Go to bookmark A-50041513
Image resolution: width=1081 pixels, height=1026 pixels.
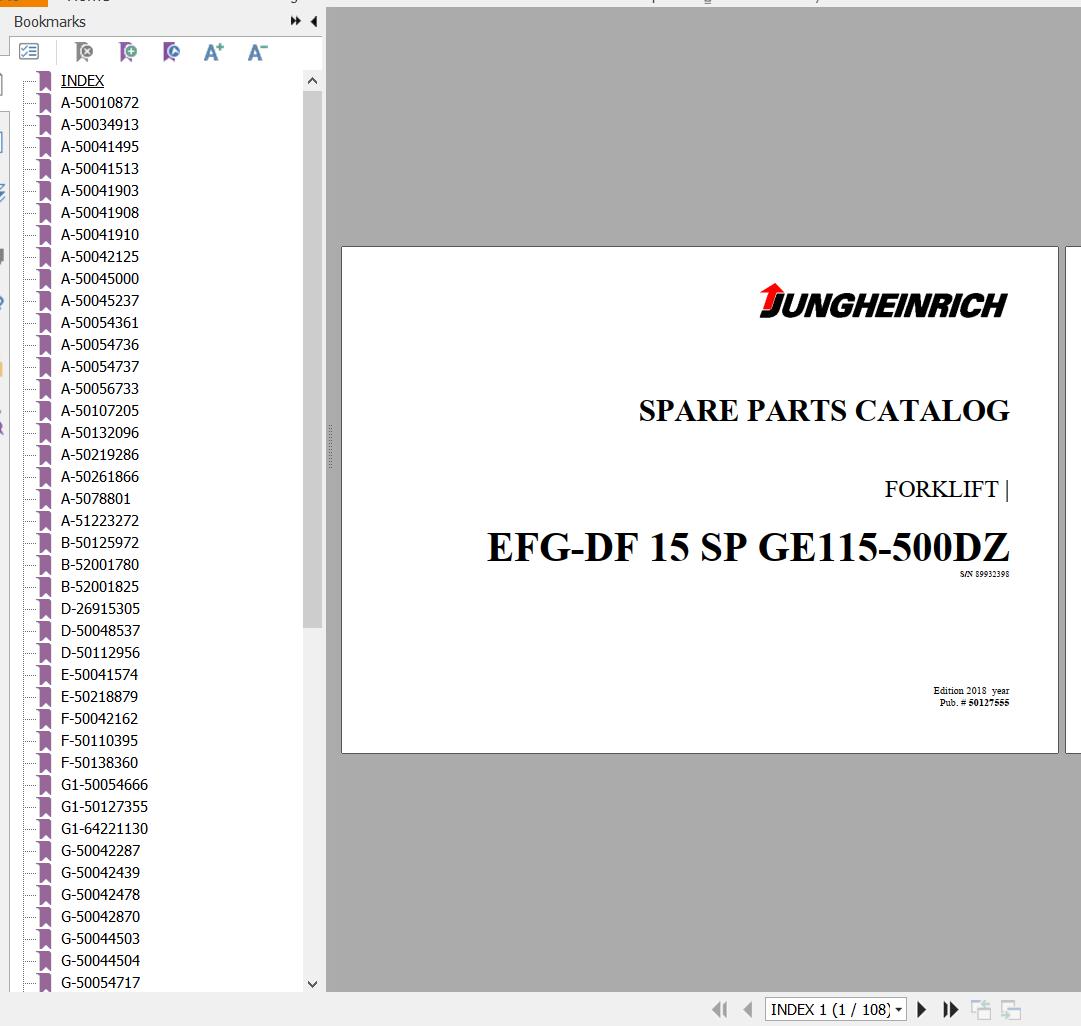coord(100,169)
